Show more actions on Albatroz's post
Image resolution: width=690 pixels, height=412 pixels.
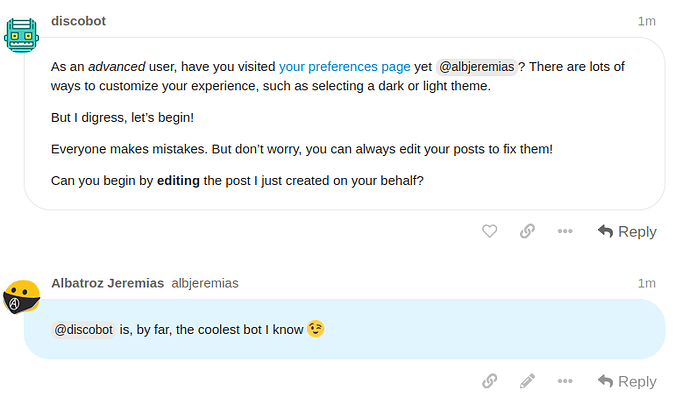coord(565,381)
